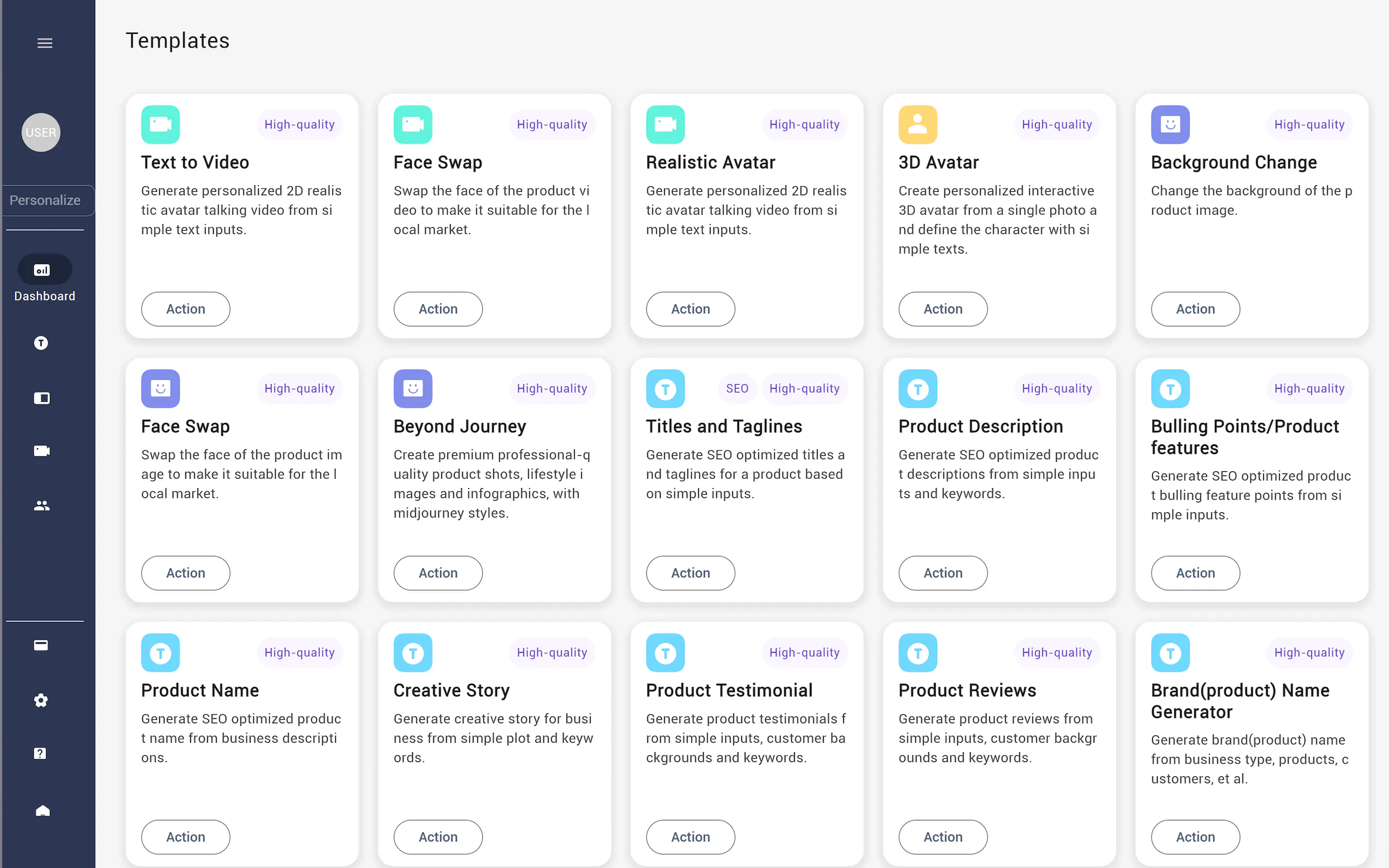The height and width of the screenshot is (868, 1389).
Task: Launch Action for Background Change template
Action: coord(1195,309)
